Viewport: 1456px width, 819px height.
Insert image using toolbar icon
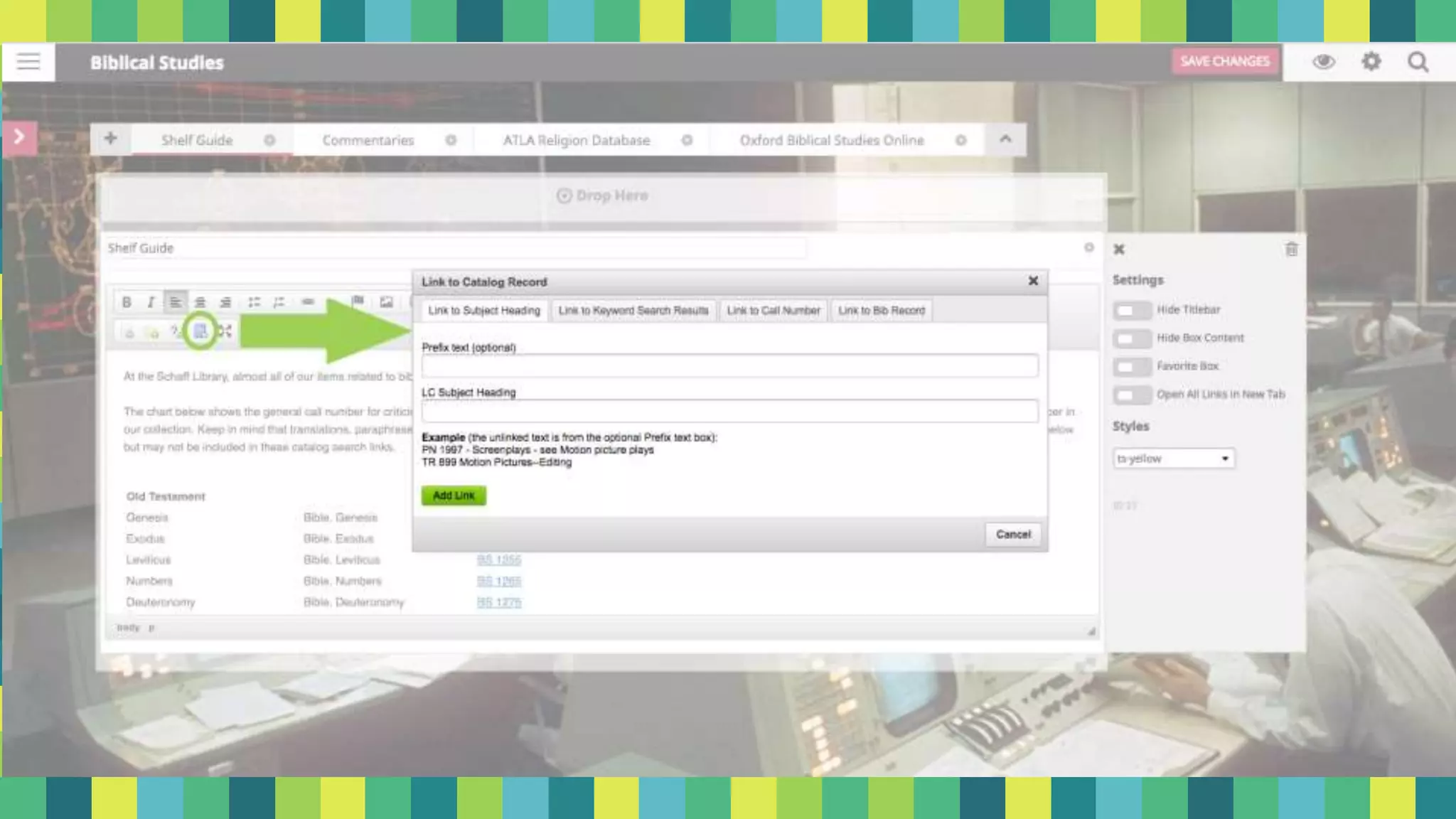386,302
